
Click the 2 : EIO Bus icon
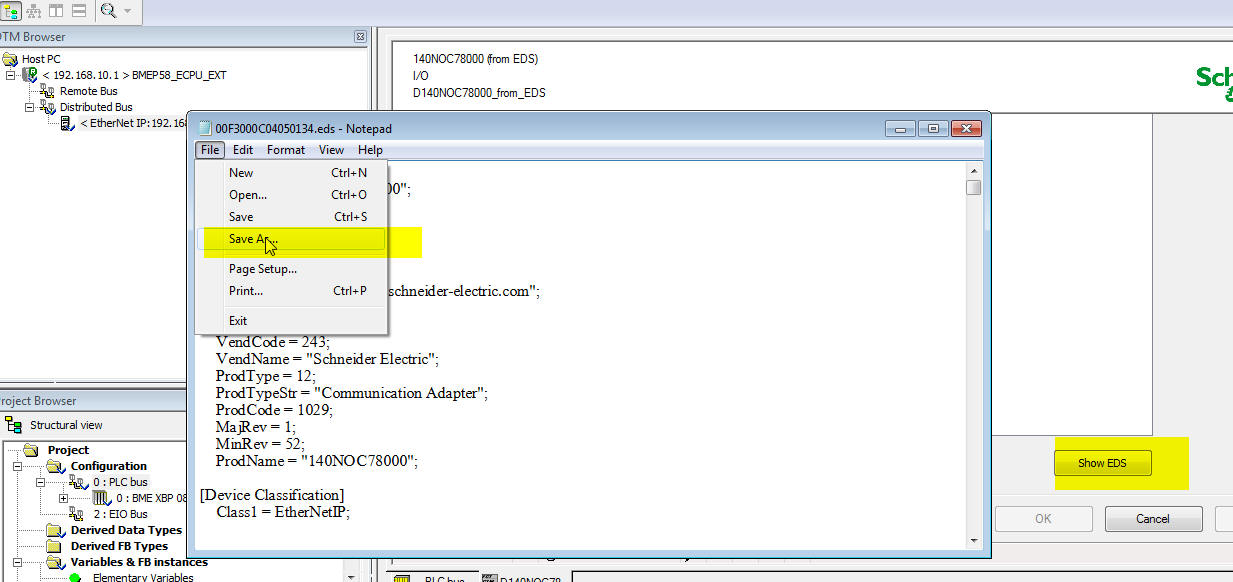78,514
